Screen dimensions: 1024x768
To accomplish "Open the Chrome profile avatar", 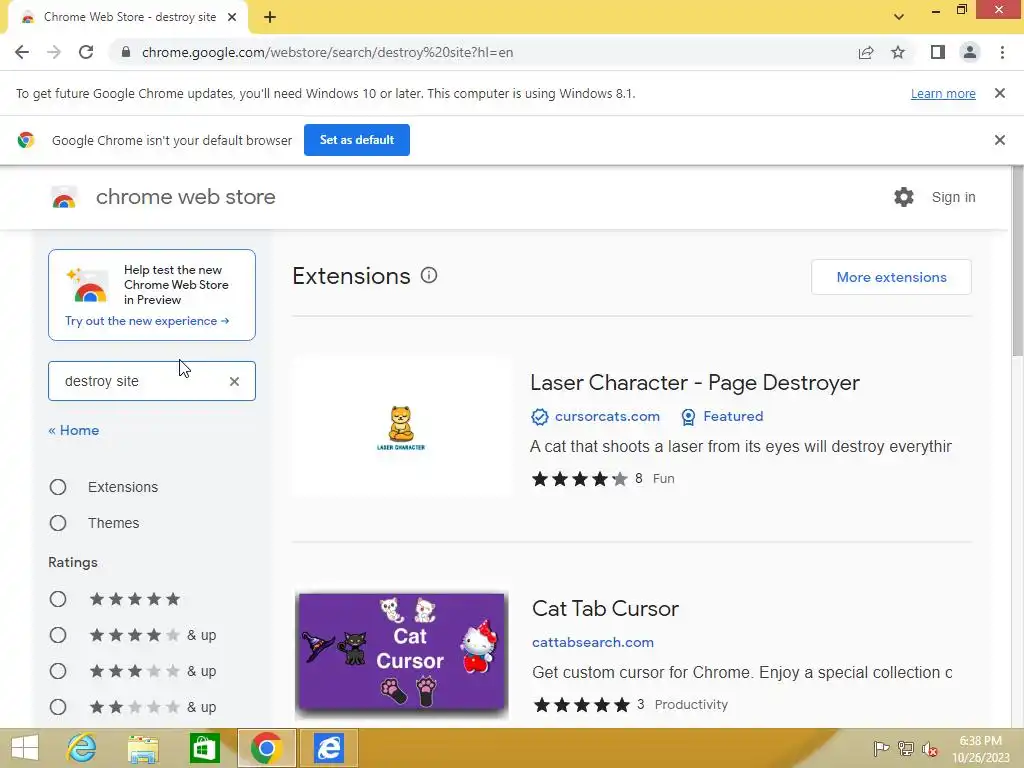I will [x=970, y=52].
